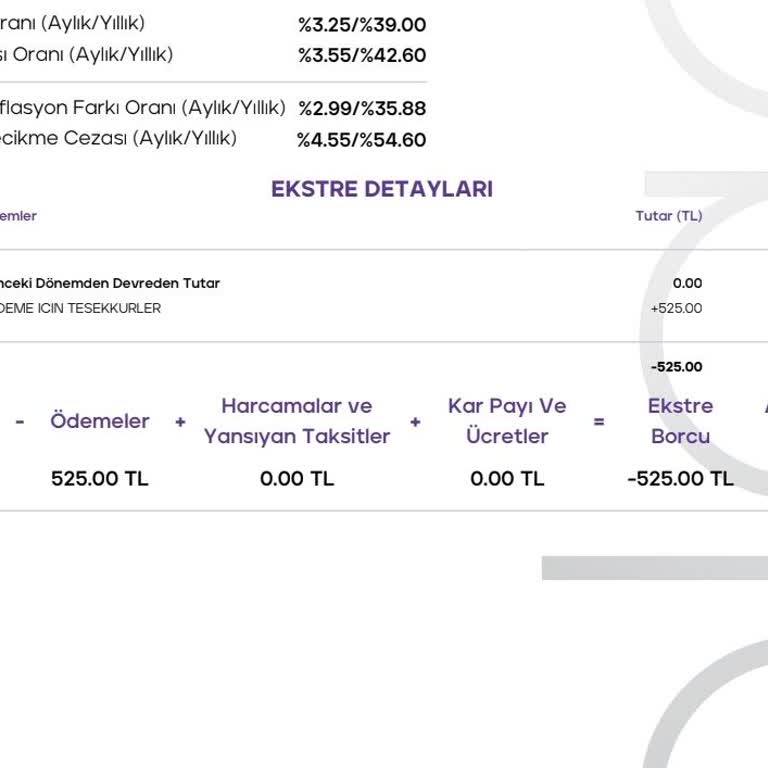Click the equals sign before Ekstre Borcu

pyautogui.click(x=599, y=422)
